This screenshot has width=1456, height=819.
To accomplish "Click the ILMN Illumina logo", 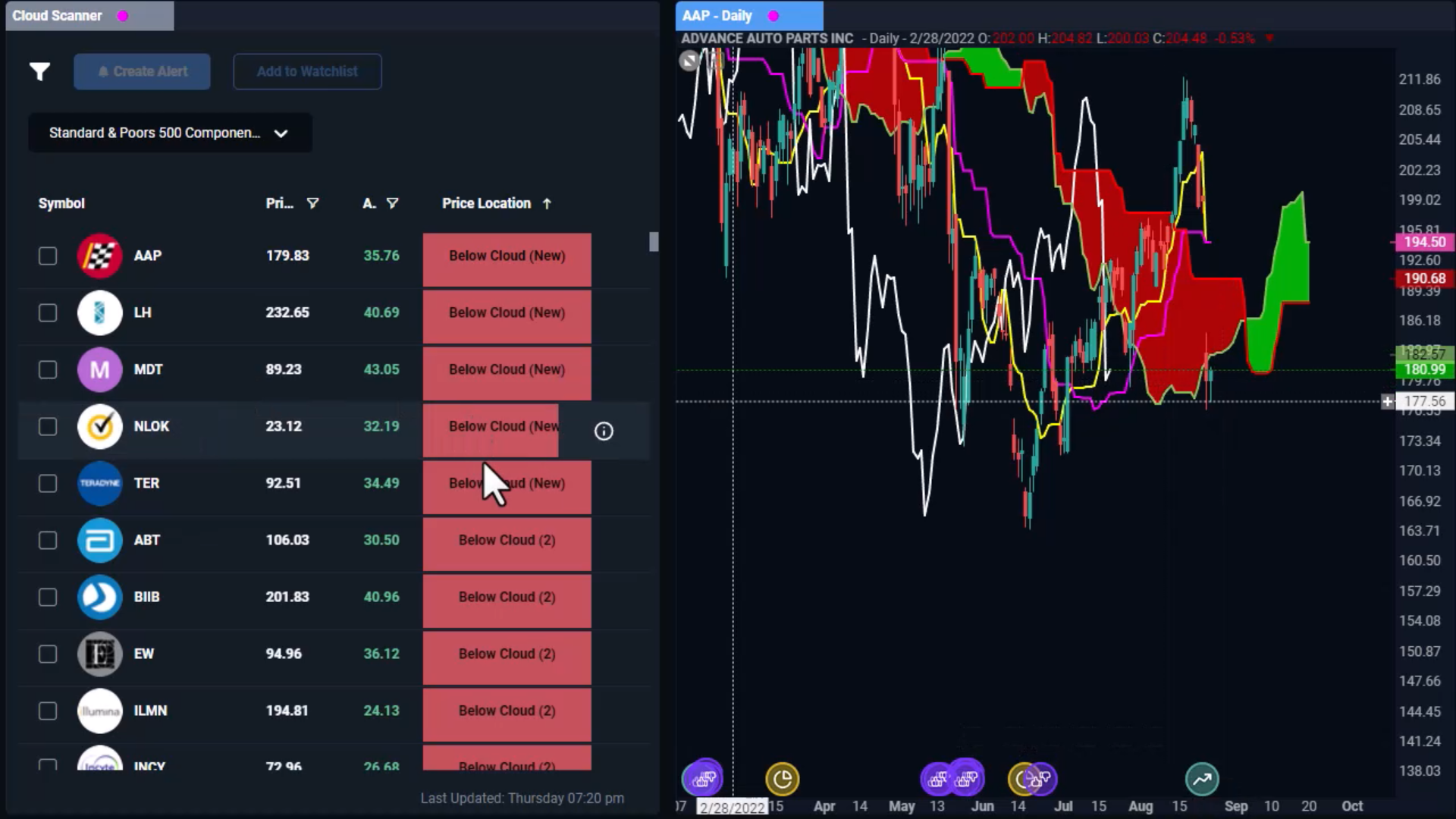I will (99, 711).
